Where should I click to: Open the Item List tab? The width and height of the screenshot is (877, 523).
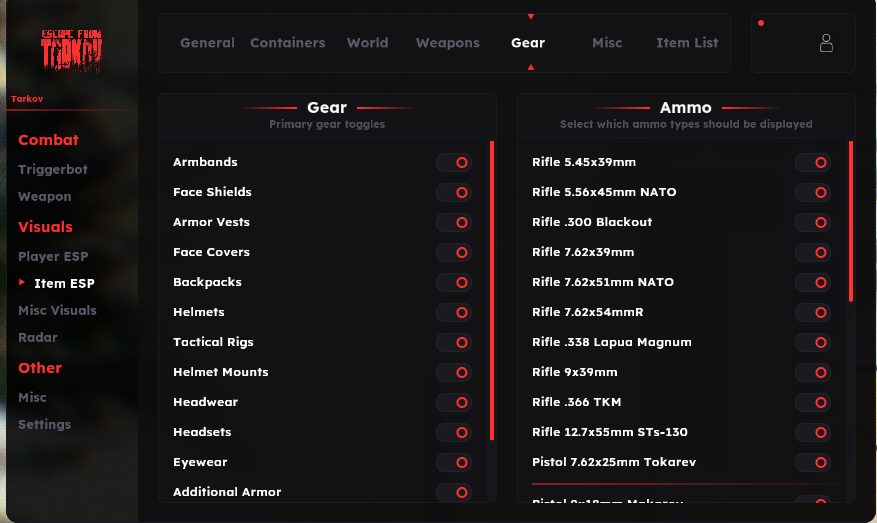(x=687, y=43)
